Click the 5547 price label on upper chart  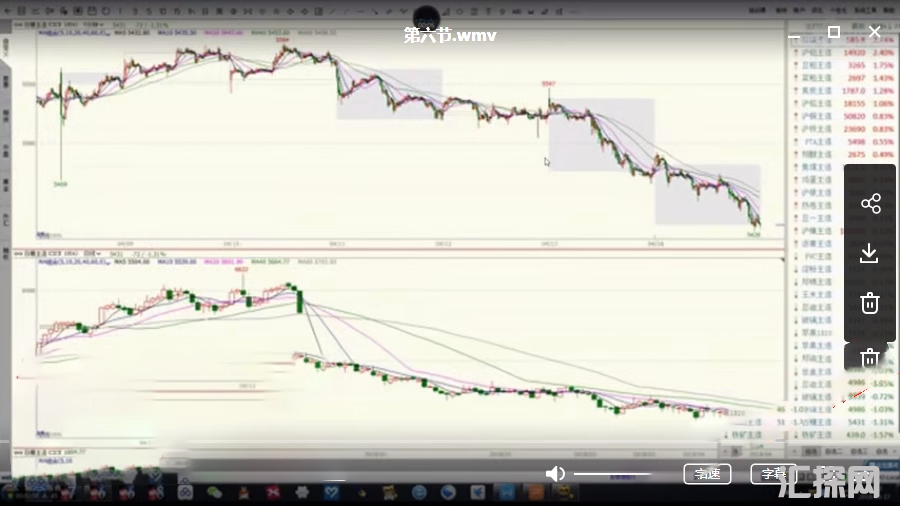pos(549,84)
